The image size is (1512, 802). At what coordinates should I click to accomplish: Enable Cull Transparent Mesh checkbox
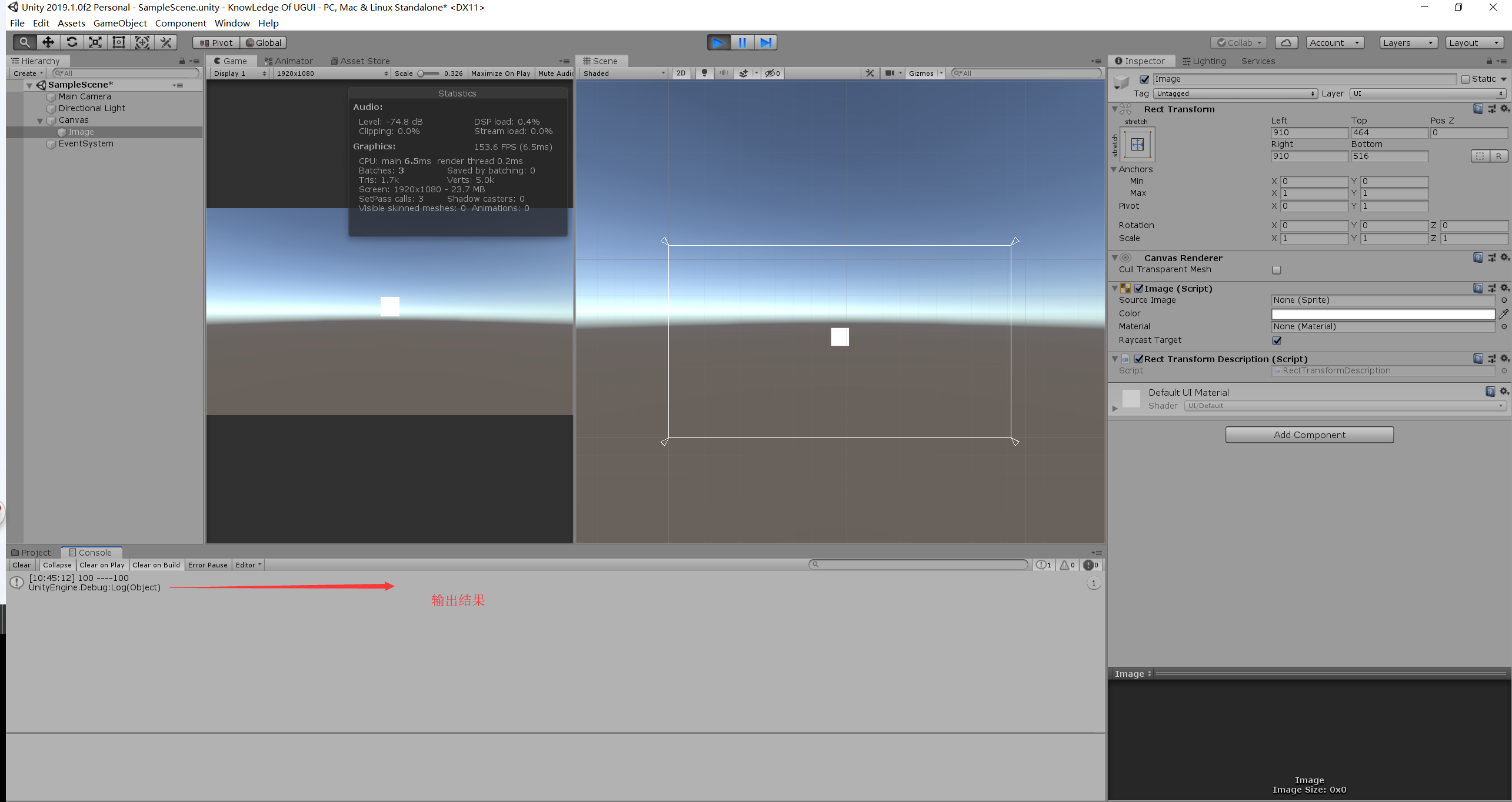click(1276, 270)
